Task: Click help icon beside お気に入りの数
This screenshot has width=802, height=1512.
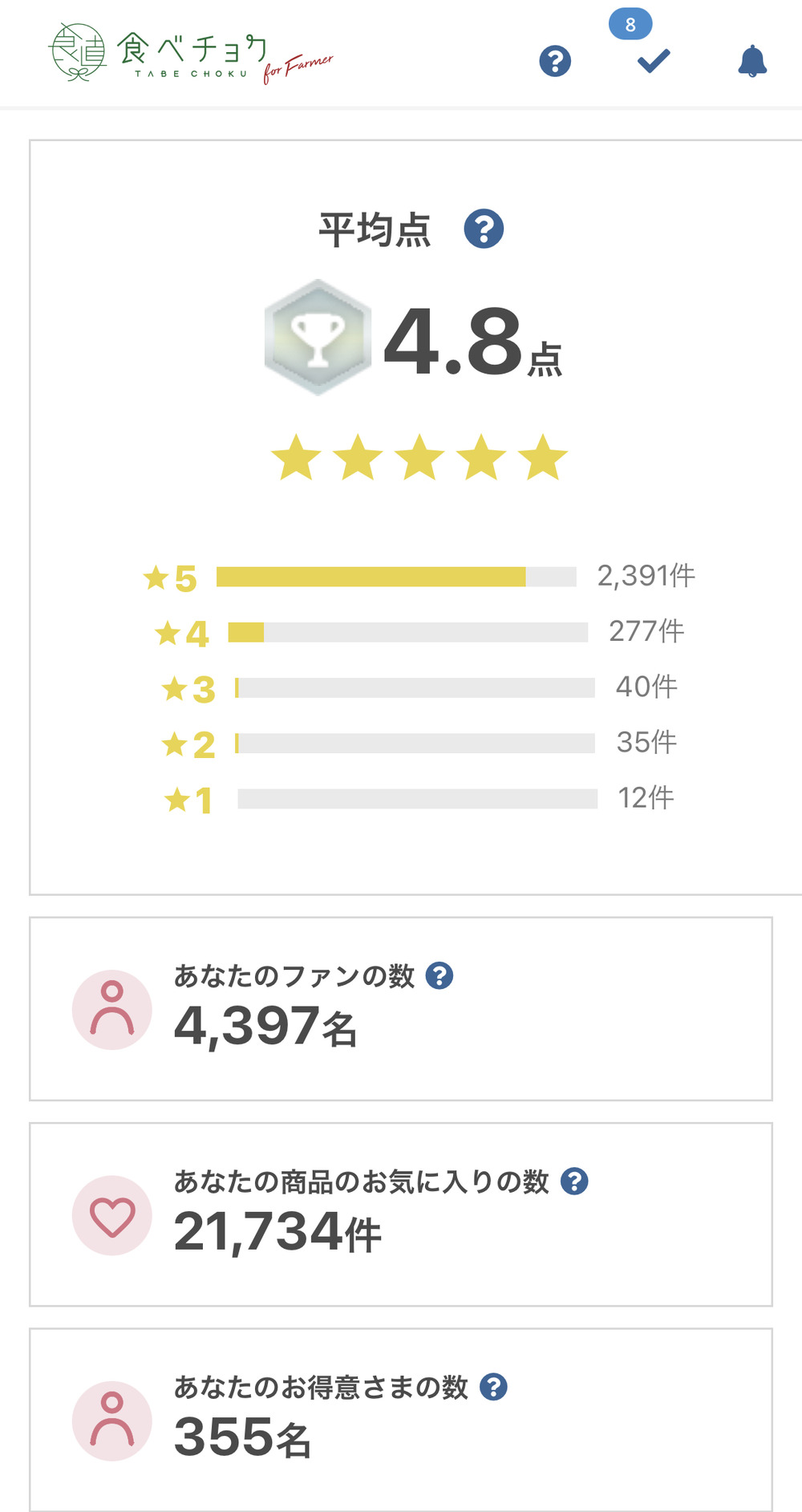Action: (x=574, y=1181)
